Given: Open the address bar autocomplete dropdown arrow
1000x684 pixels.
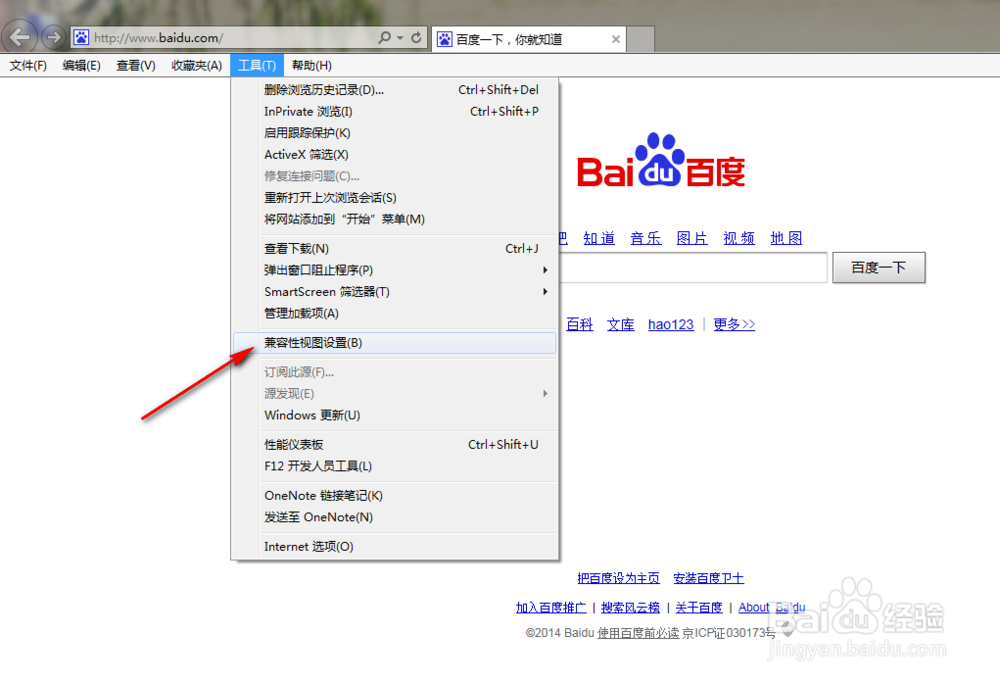Looking at the screenshot, I should pos(400,38).
